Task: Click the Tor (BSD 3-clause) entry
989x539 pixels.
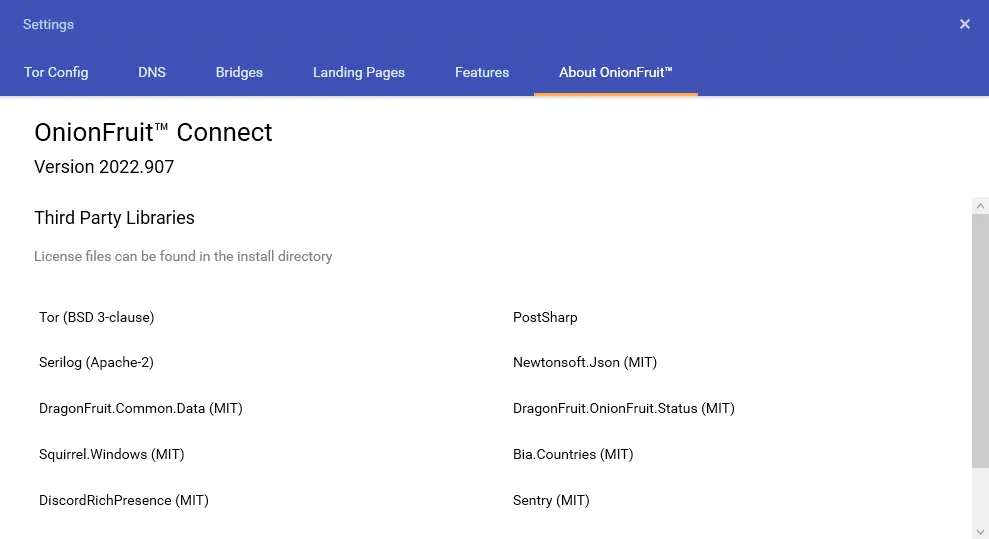Action: pyautogui.click(x=97, y=317)
